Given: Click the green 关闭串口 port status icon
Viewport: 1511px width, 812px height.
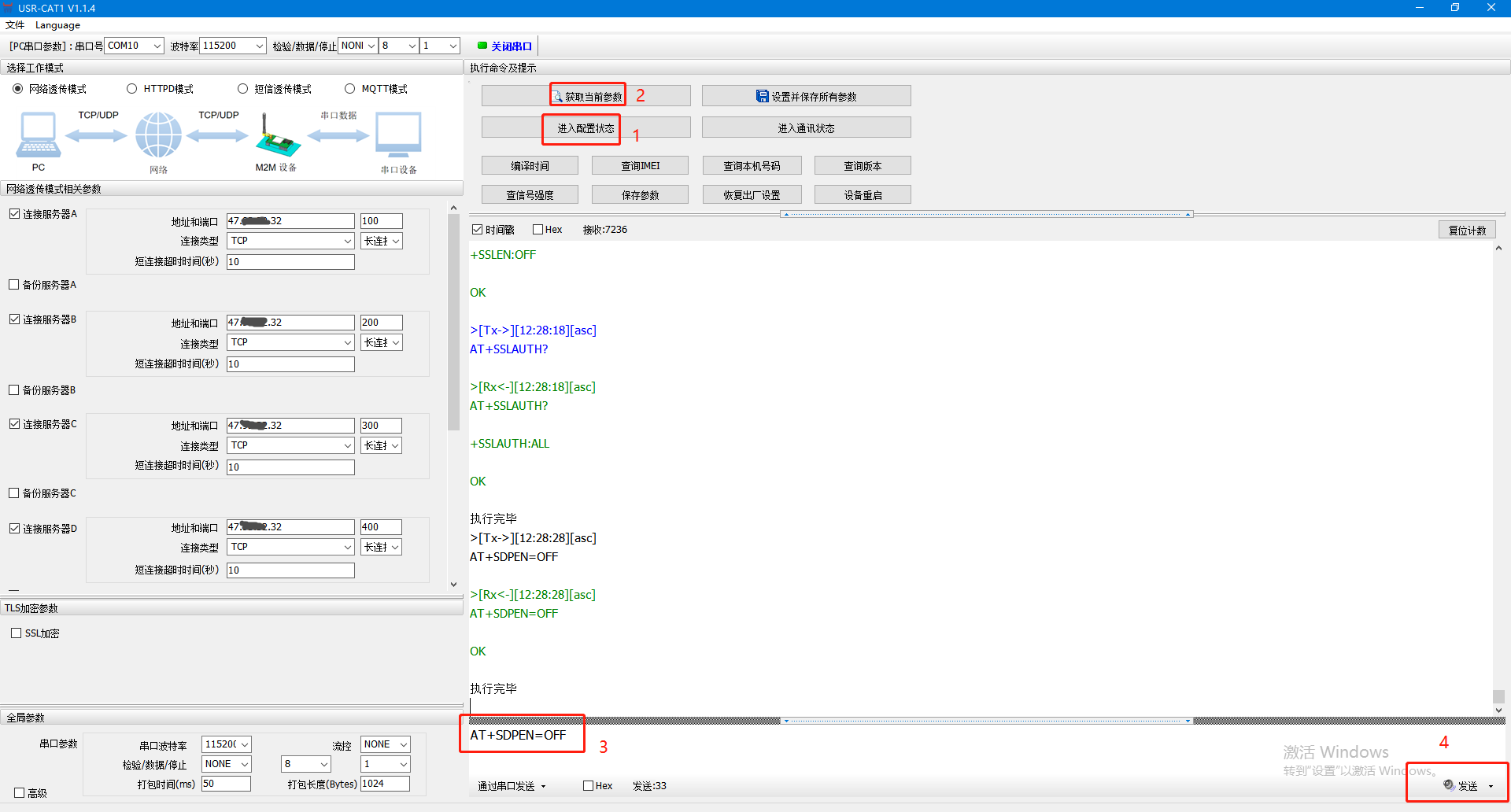Looking at the screenshot, I should (482, 46).
